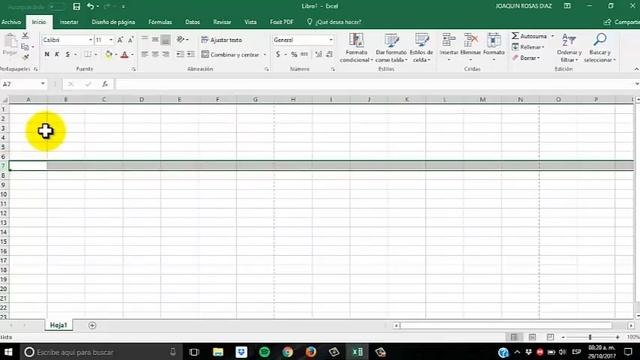
Task: Decrease decimal places
Action: pos(329,54)
